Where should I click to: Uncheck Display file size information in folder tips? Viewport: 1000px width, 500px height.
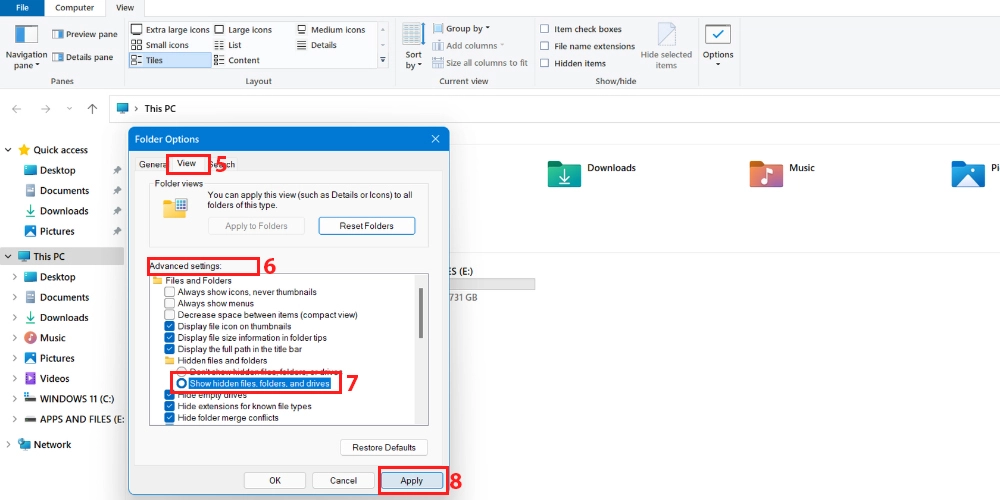coord(170,338)
